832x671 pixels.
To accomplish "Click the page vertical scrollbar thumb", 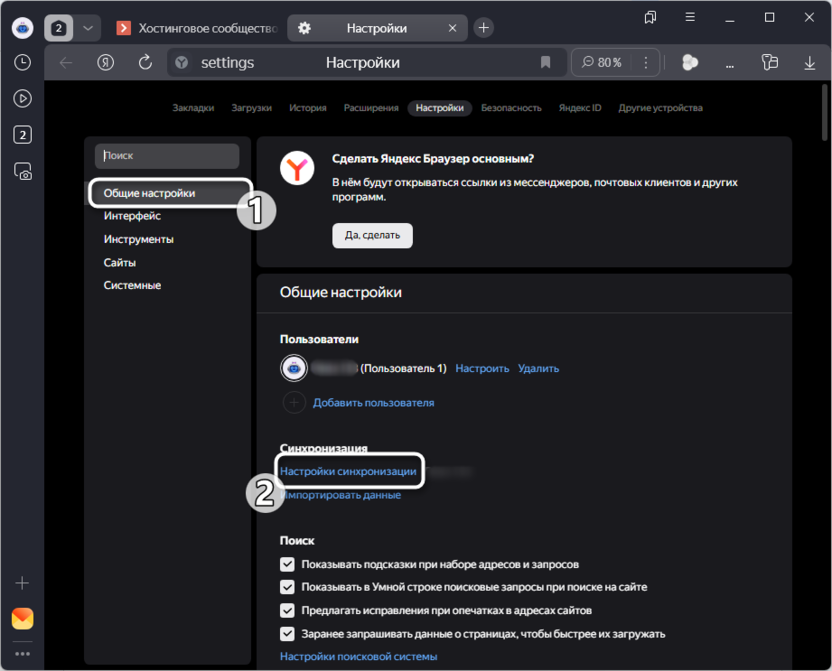I will coord(824,112).
